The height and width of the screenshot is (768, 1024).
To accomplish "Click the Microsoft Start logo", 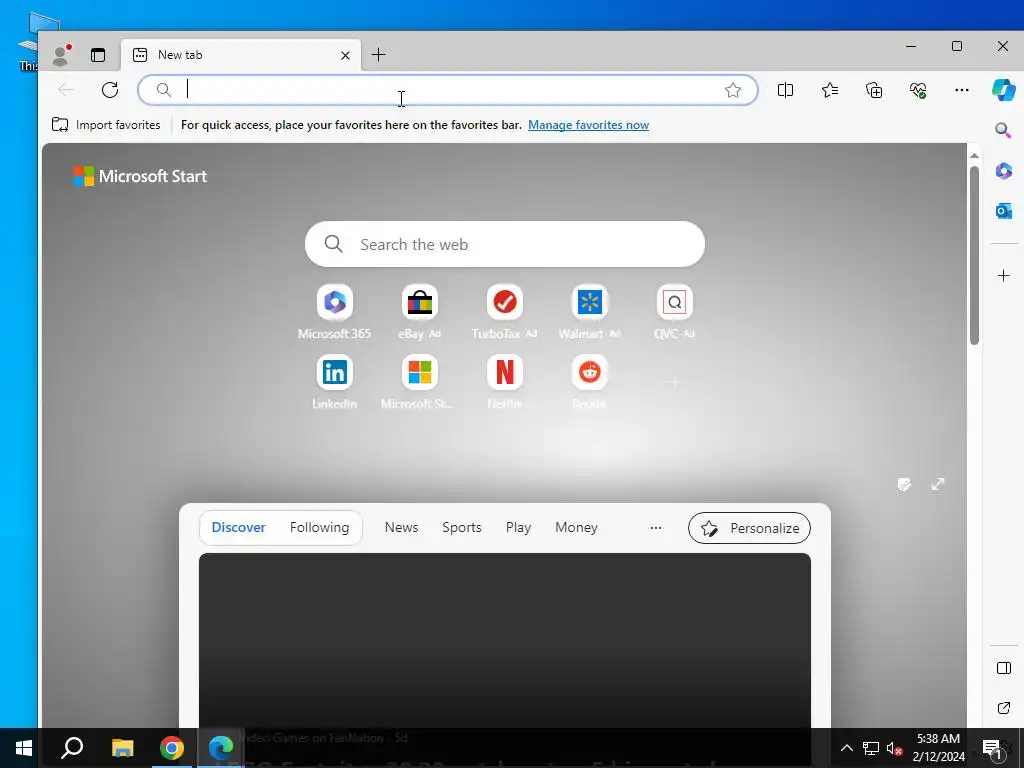I will click(140, 176).
